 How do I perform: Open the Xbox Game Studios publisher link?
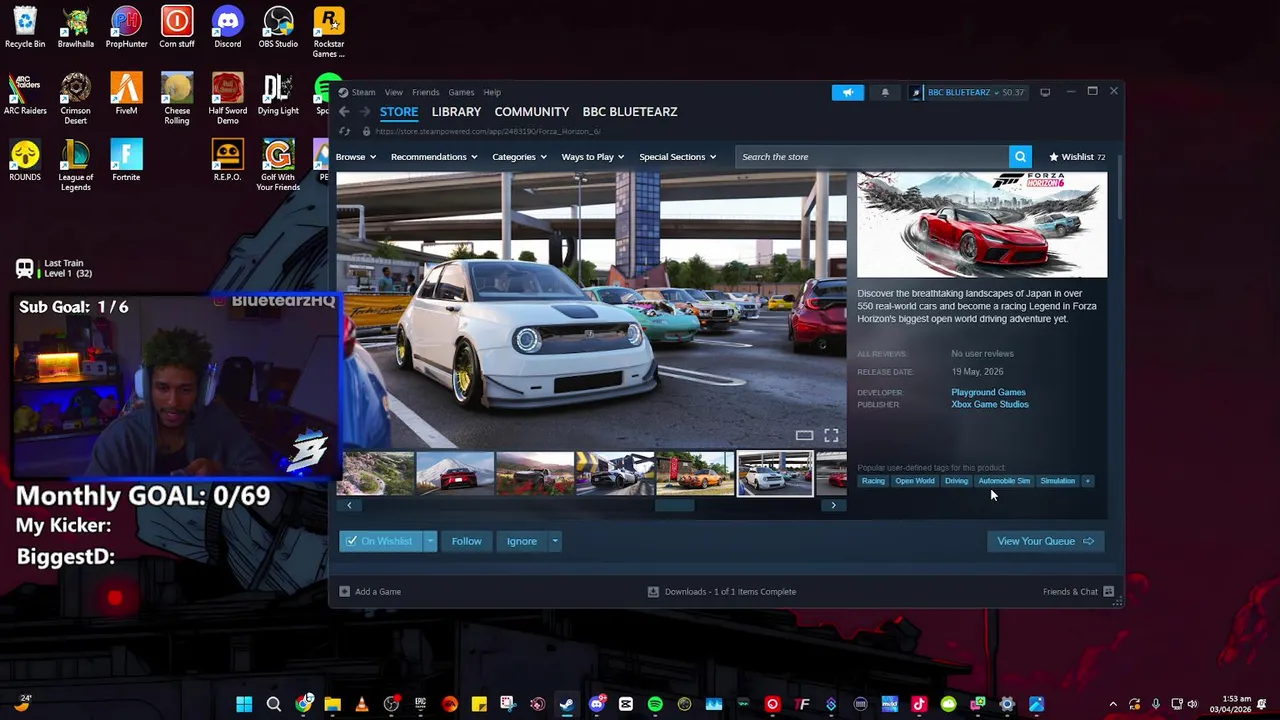point(990,405)
